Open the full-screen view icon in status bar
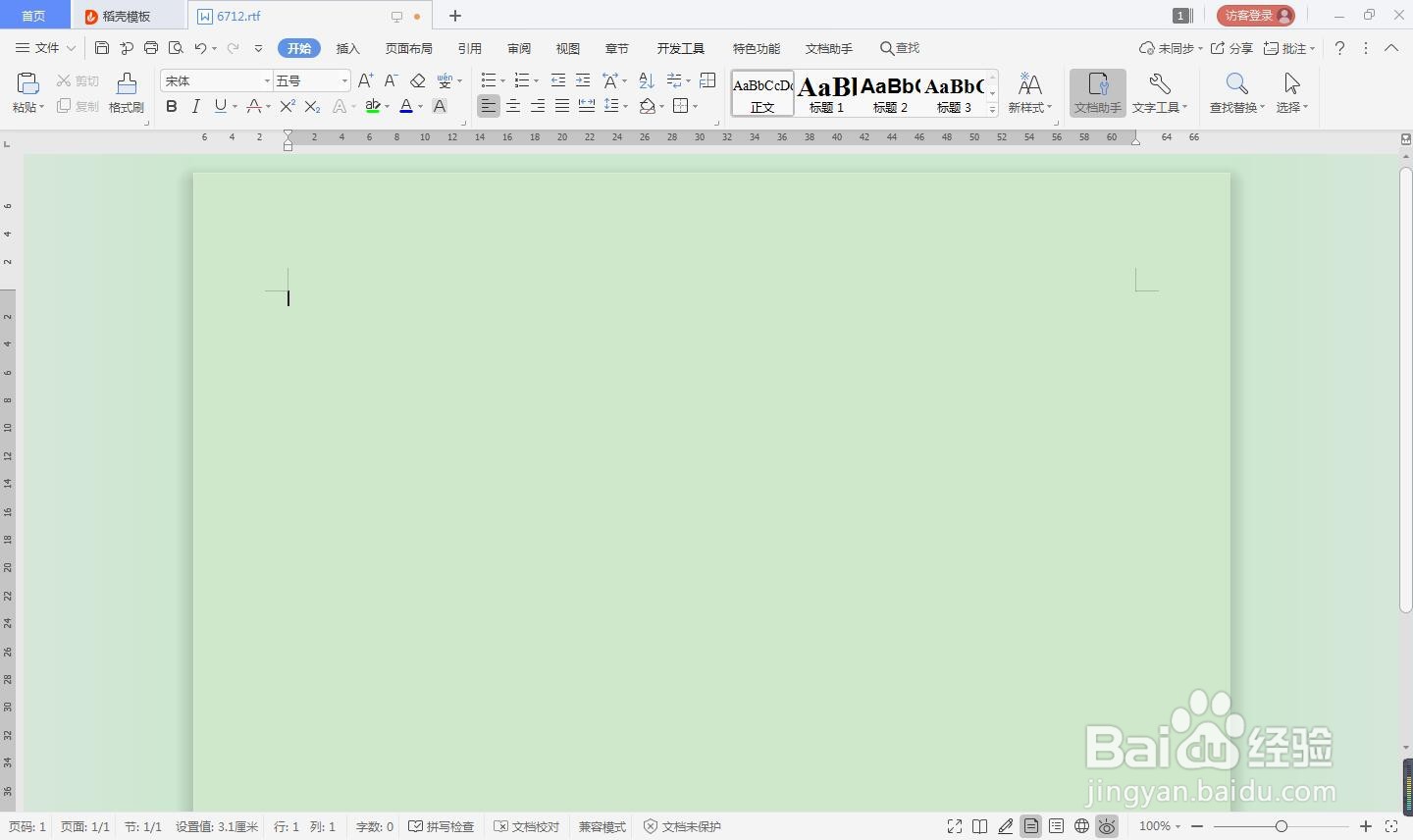 coord(955,826)
